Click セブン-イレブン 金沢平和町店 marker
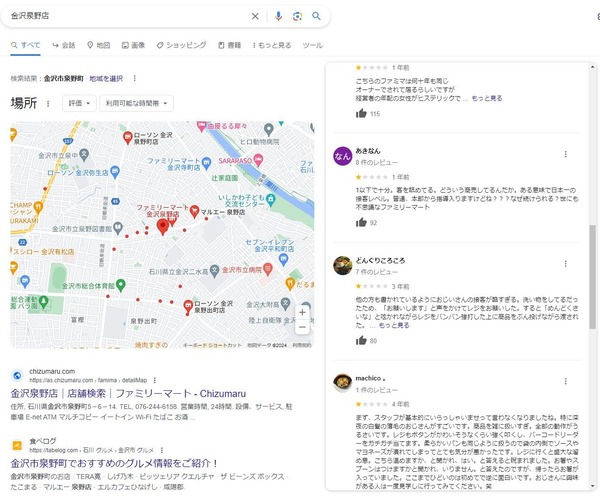600x497 pixels. pyautogui.click(x=284, y=259)
